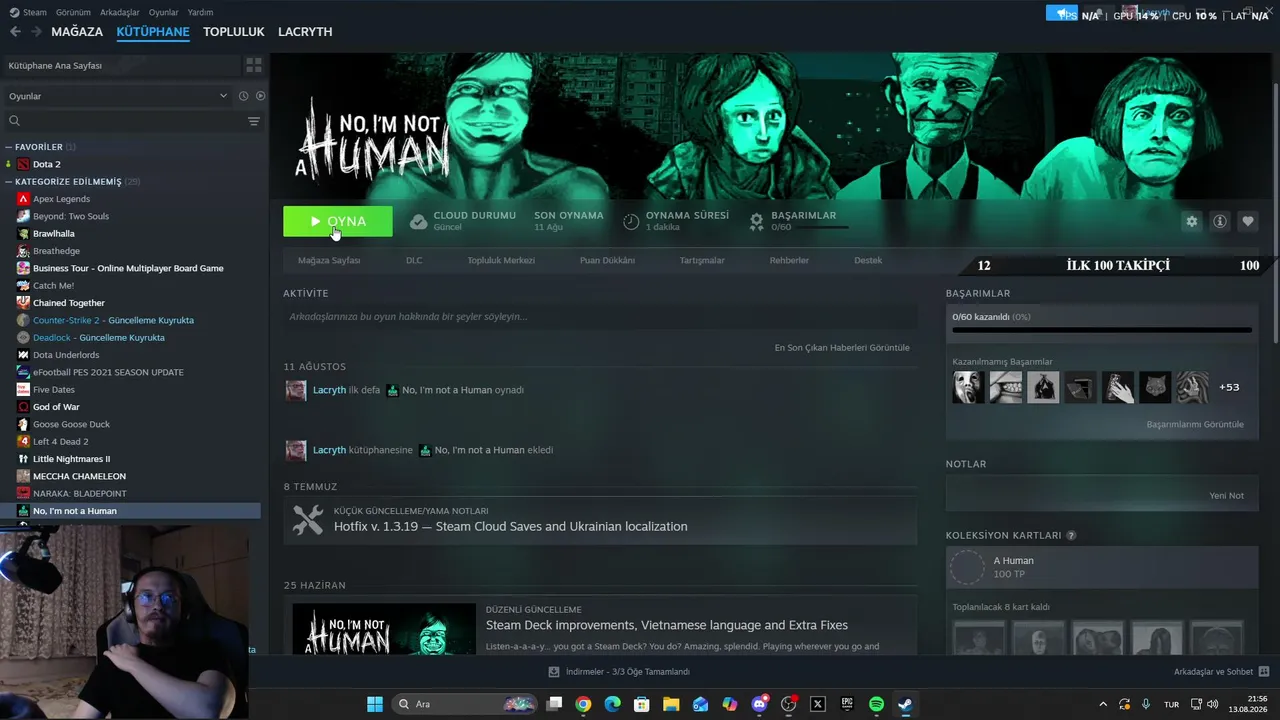
Task: Open Arkadaşlar ve Sohbet chat icon
Action: click(1263, 672)
